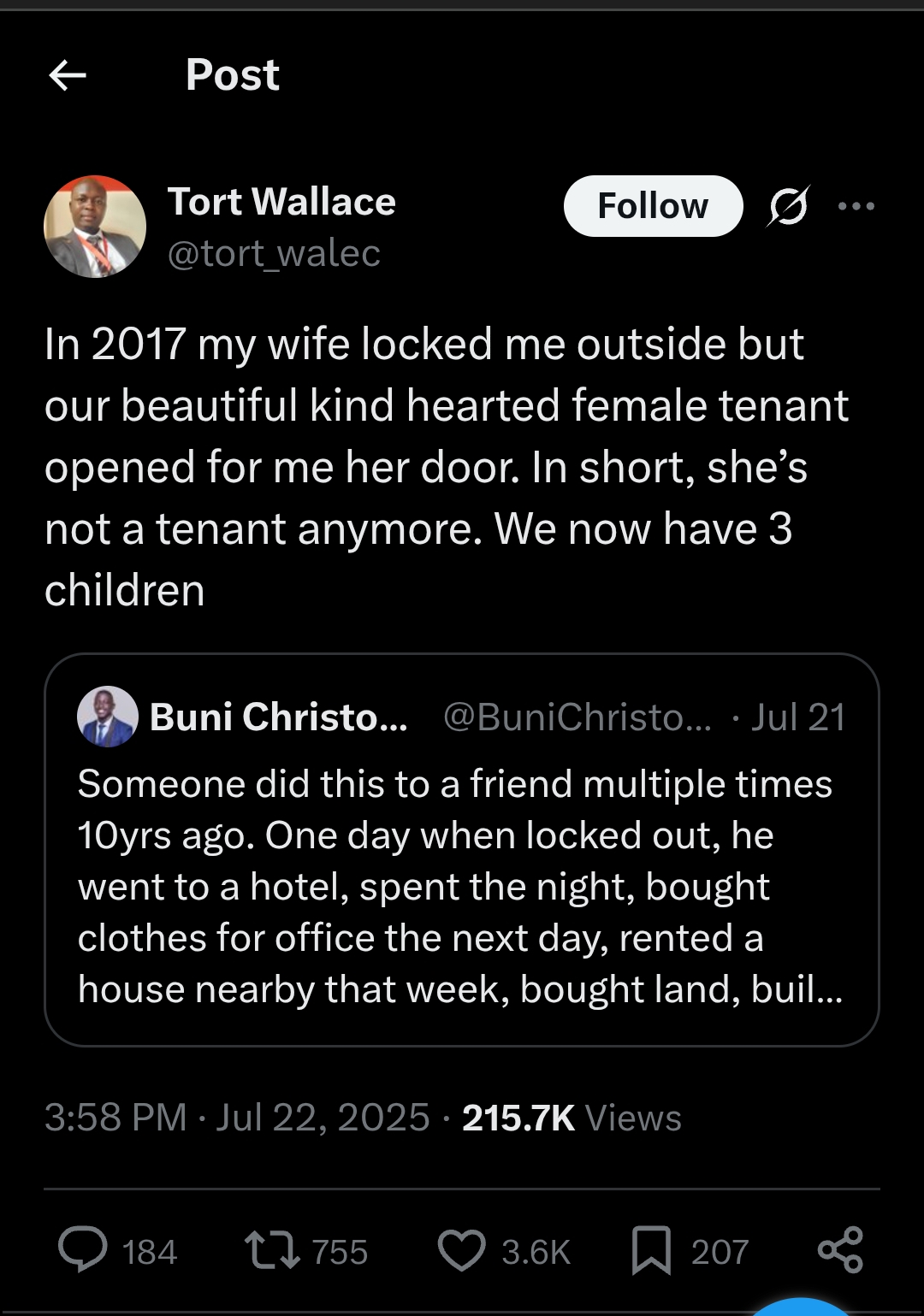Tap the share icon
The image size is (924, 1316).
[x=840, y=1250]
